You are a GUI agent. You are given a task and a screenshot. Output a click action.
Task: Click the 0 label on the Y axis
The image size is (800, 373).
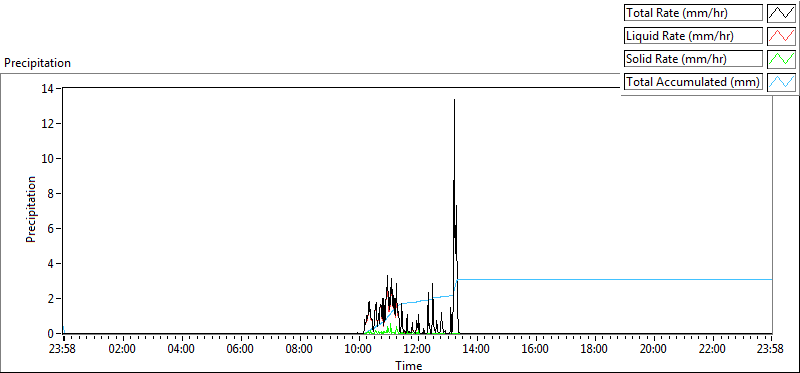(x=52, y=334)
